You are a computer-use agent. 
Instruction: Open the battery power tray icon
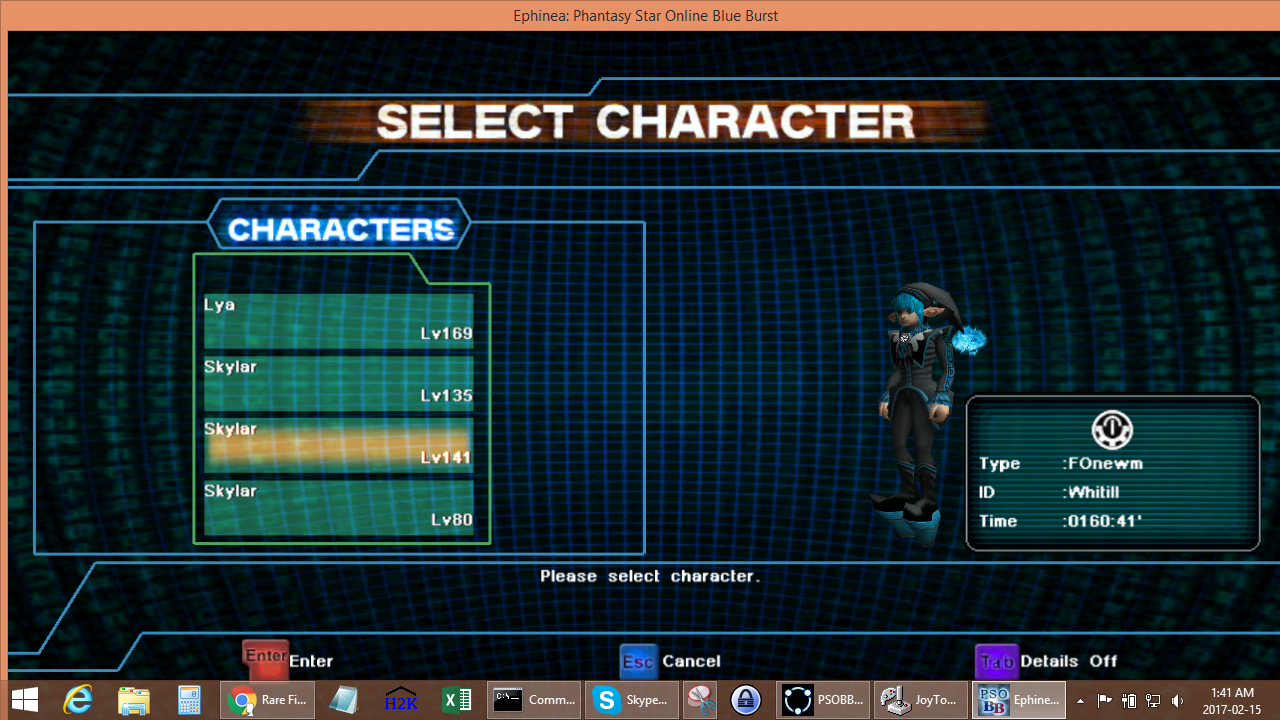(x=1129, y=701)
